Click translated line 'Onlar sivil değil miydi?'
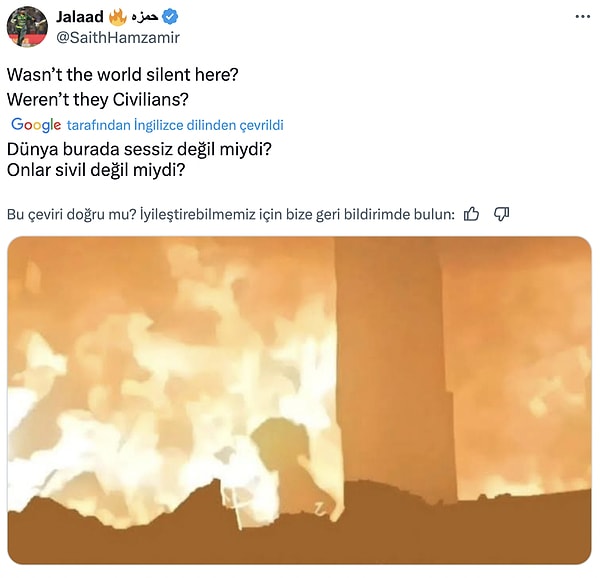Screen dimensions: 600x578 tap(110, 170)
